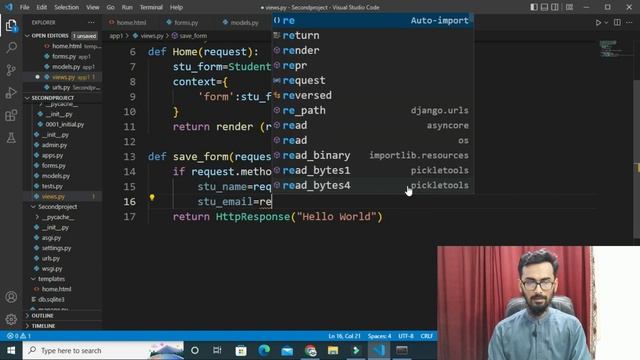Click CRLF end of line status entry
The height and width of the screenshot is (360, 640).
click(427, 336)
